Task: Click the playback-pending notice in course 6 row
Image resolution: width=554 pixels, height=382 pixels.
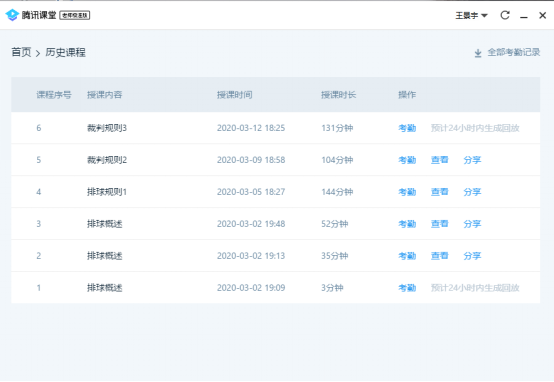Action: click(475, 128)
